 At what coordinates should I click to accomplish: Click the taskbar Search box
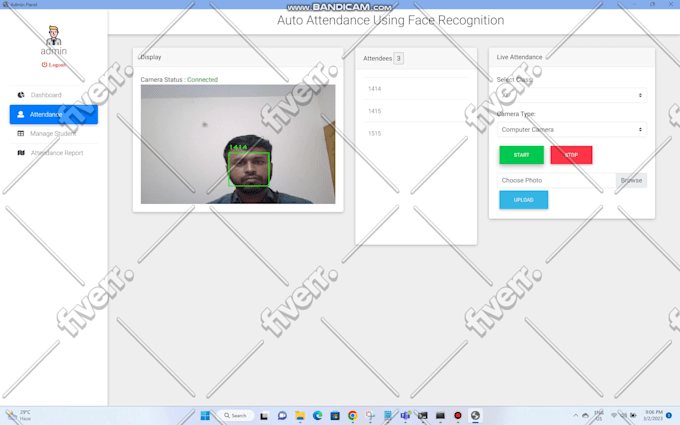pos(235,415)
